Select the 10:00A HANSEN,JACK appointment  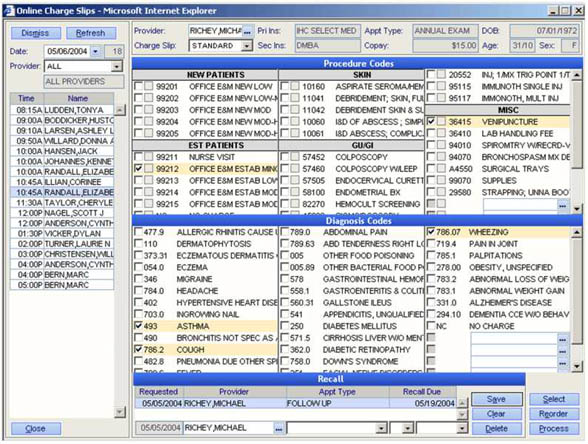point(62,152)
